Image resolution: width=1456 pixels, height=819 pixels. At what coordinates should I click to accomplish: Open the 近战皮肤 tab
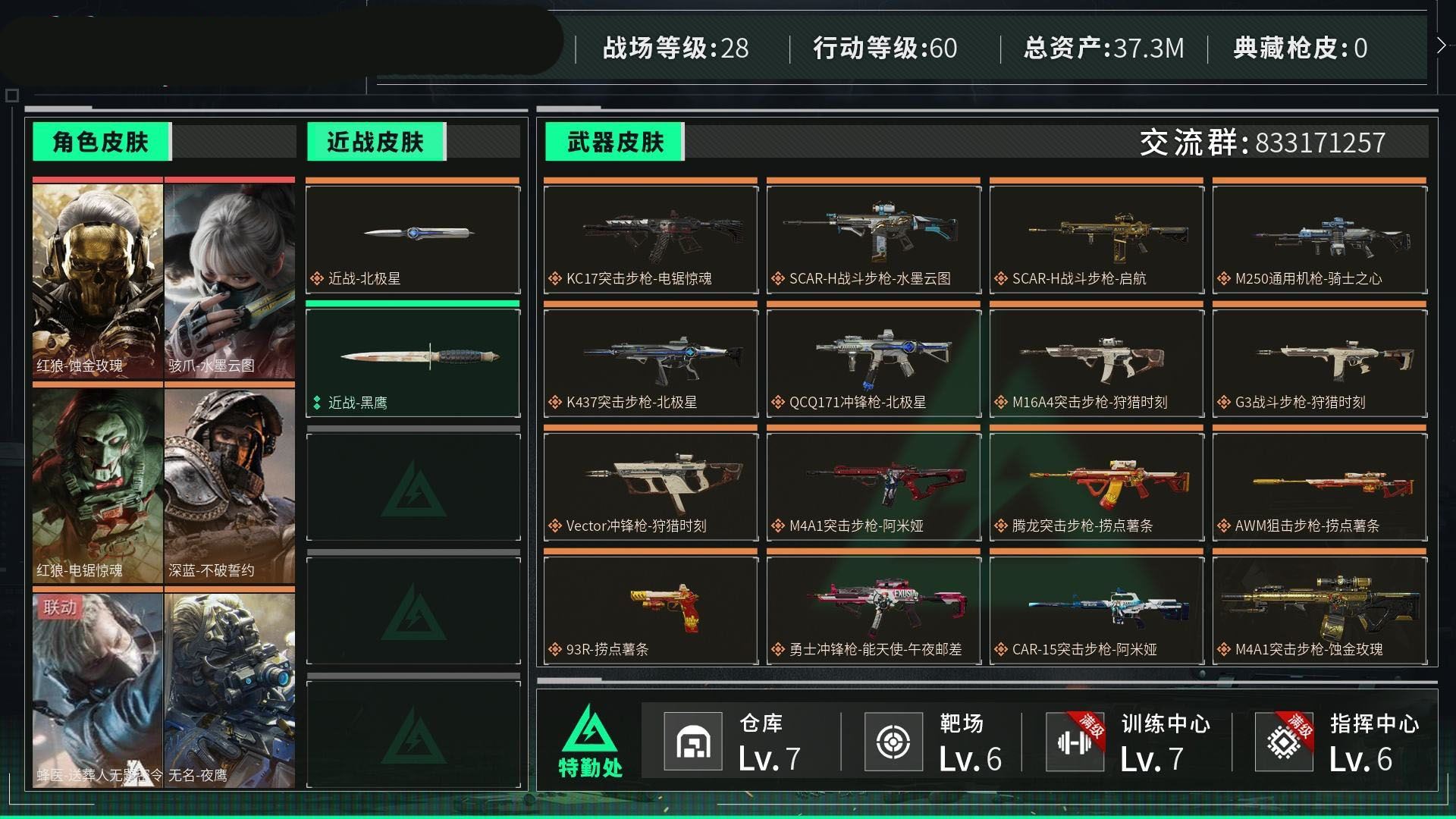pos(376,142)
